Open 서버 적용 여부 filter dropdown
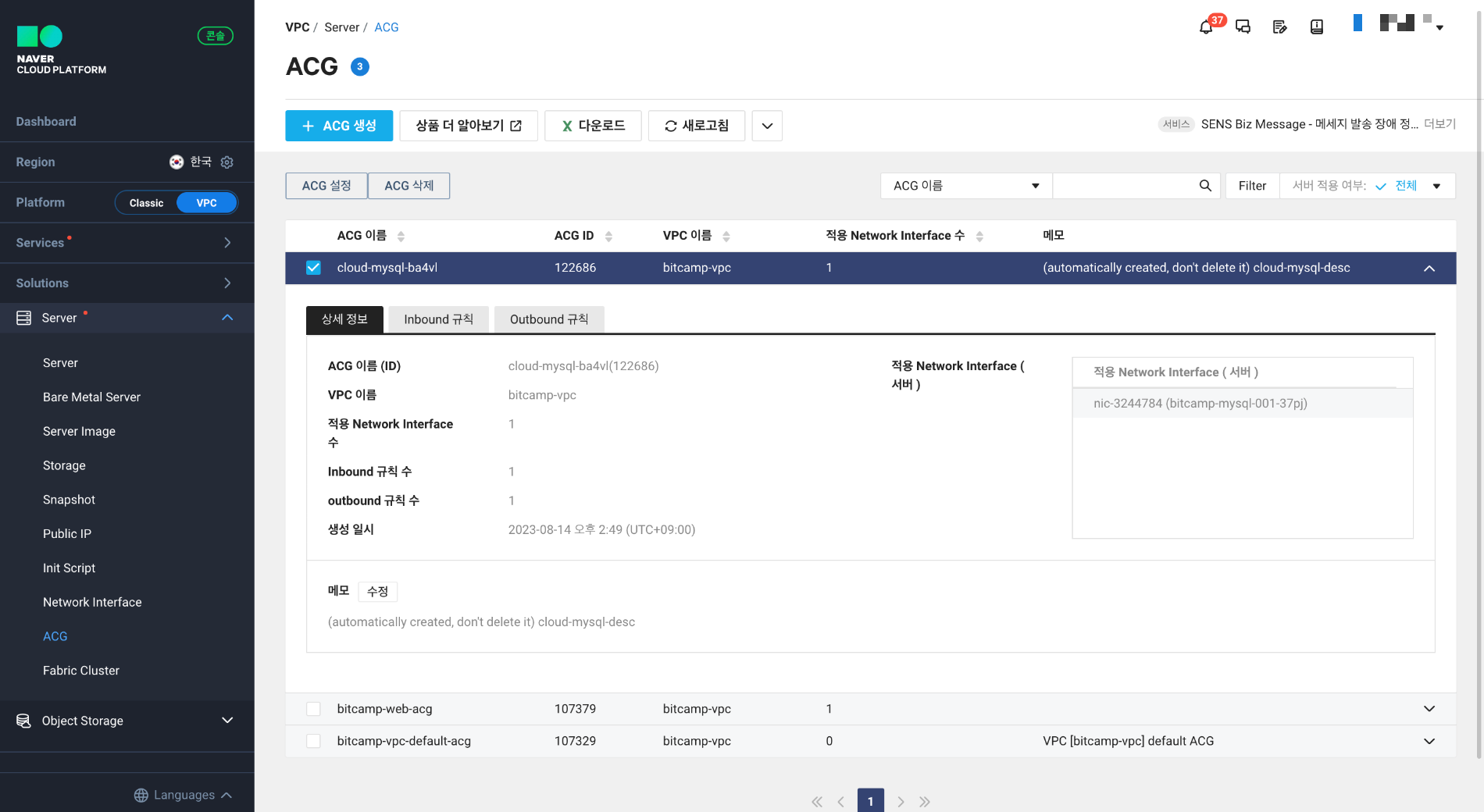The width and height of the screenshot is (1484, 812). tap(1367, 186)
